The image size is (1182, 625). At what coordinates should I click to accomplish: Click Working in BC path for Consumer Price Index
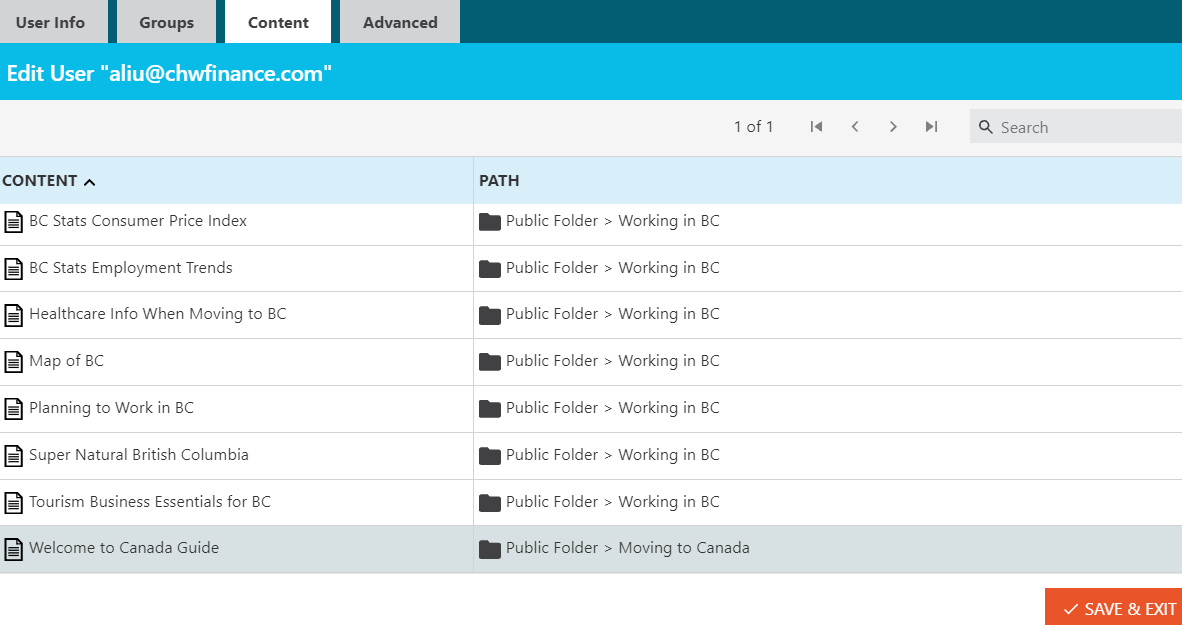pyautogui.click(x=613, y=221)
